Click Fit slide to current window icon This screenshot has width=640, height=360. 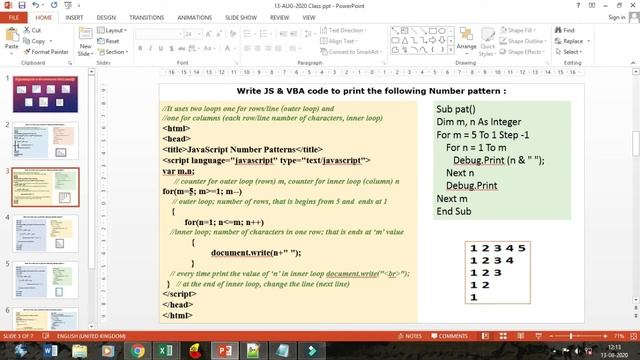click(633, 336)
